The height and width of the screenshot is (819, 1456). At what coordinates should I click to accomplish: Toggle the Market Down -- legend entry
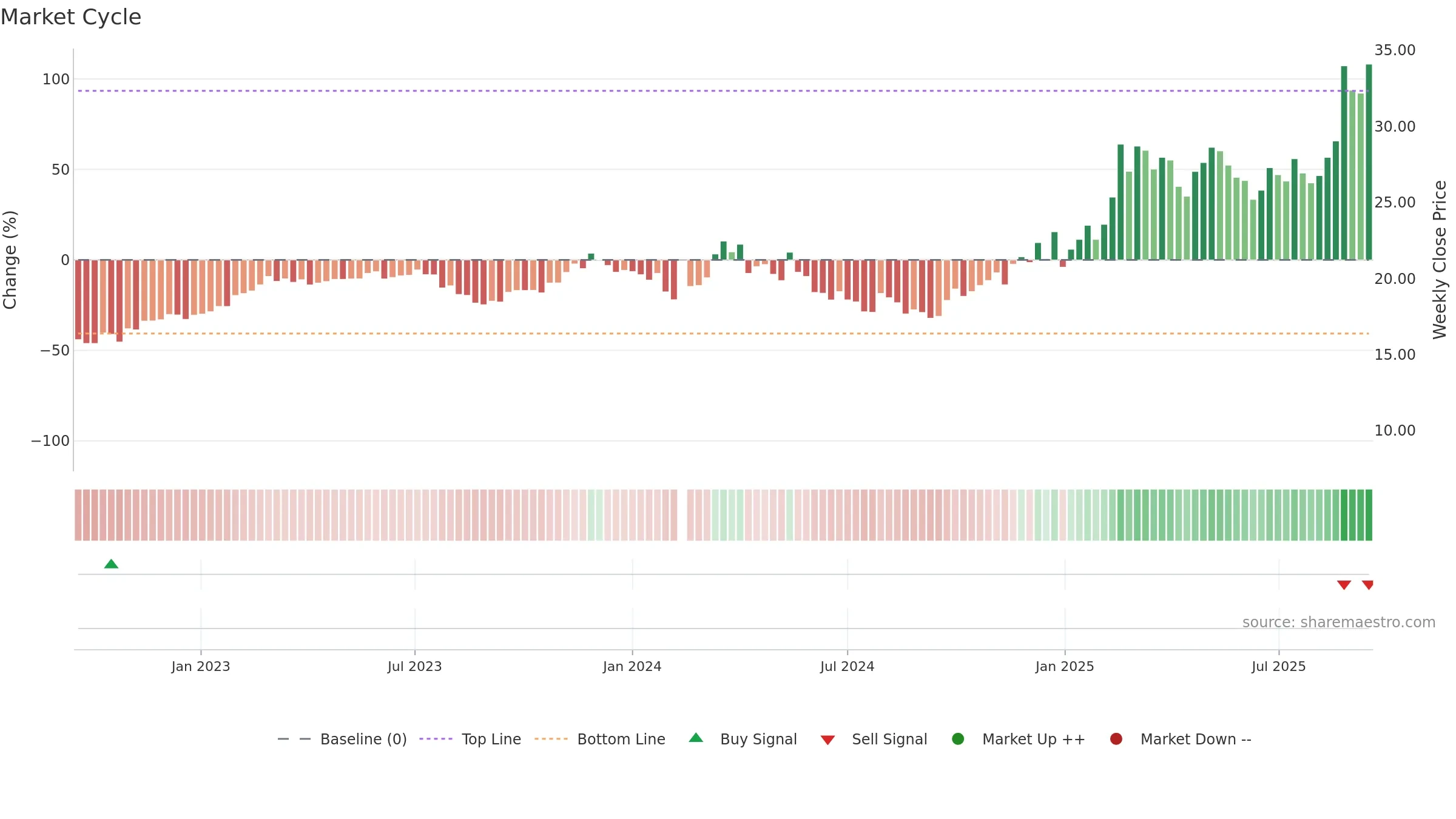click(x=1180, y=739)
